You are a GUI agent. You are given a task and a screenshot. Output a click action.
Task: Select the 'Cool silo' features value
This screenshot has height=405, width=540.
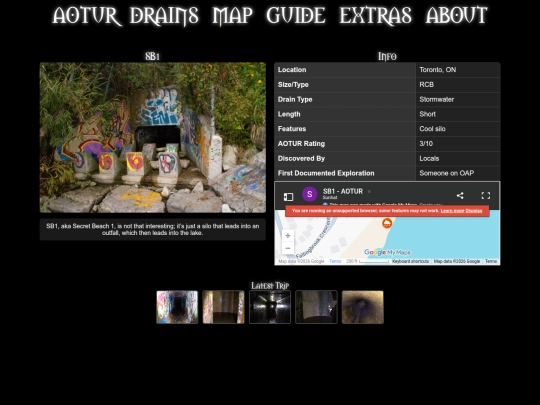pos(432,129)
